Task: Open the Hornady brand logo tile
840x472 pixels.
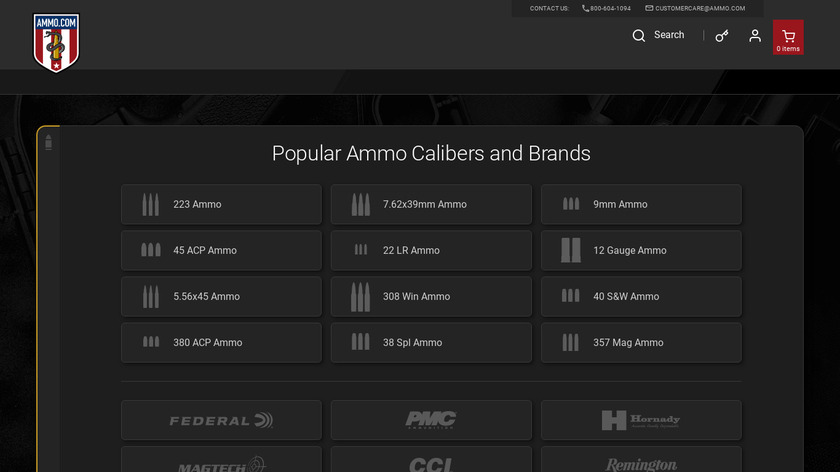Action: pos(641,420)
